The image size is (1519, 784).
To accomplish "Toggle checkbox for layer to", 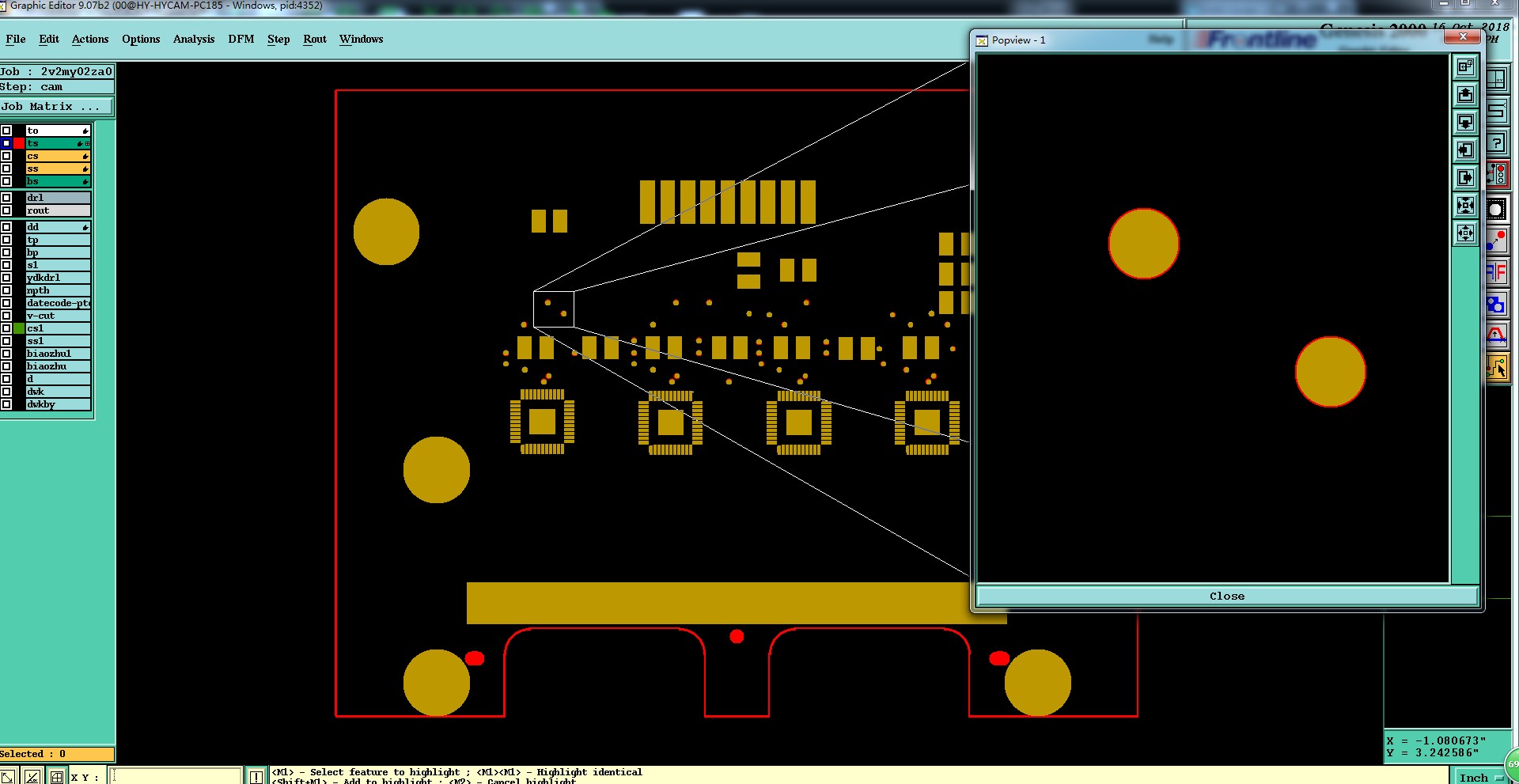I will pos(6,131).
